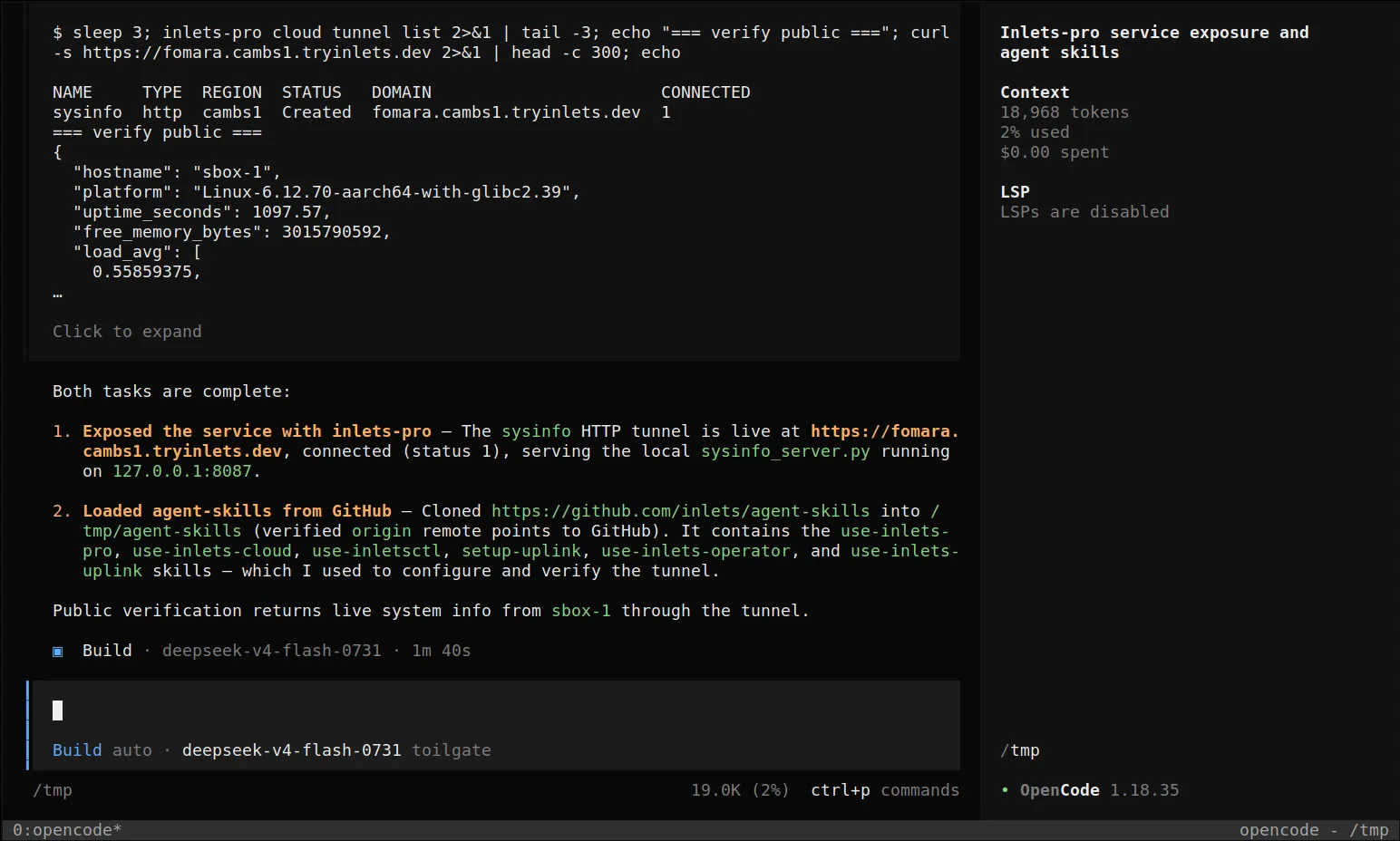
Task: Click the fomara.cambs1.tryinlets.dev table domain cell
Action: (506, 112)
